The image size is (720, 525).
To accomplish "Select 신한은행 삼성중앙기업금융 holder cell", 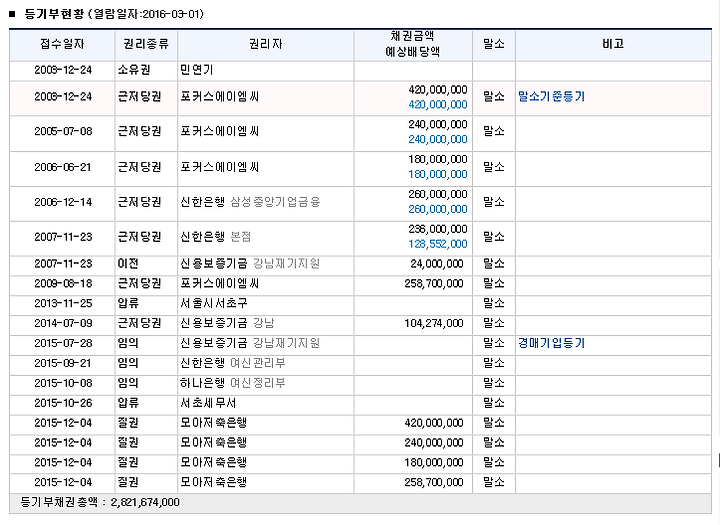I will point(250,202).
